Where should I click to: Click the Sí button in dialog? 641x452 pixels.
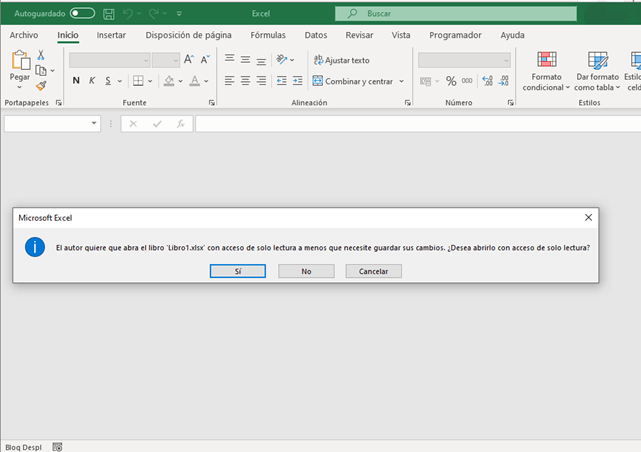point(238,271)
